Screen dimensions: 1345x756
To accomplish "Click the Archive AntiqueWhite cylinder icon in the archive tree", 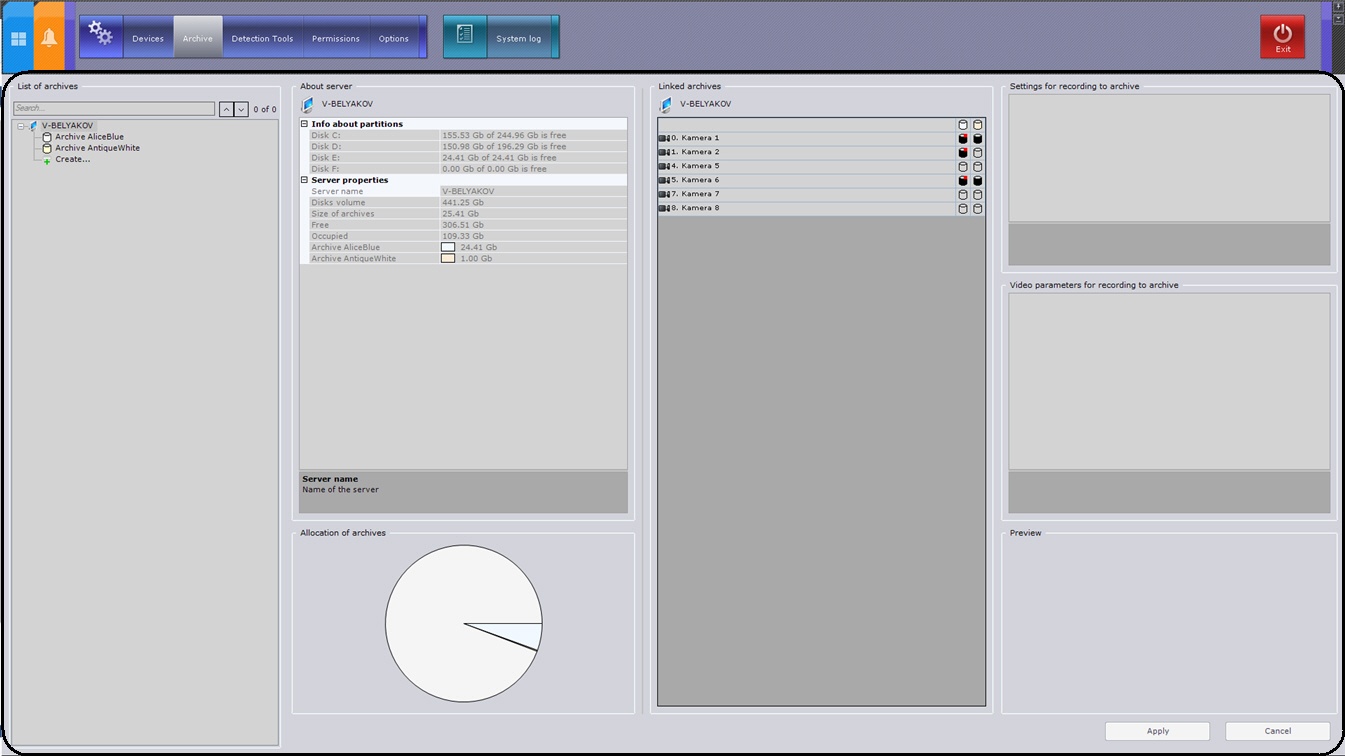I will [47, 148].
